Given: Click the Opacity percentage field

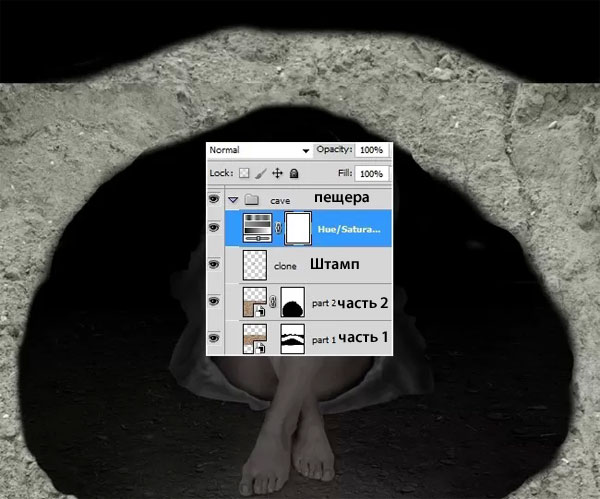Looking at the screenshot, I should (370, 149).
